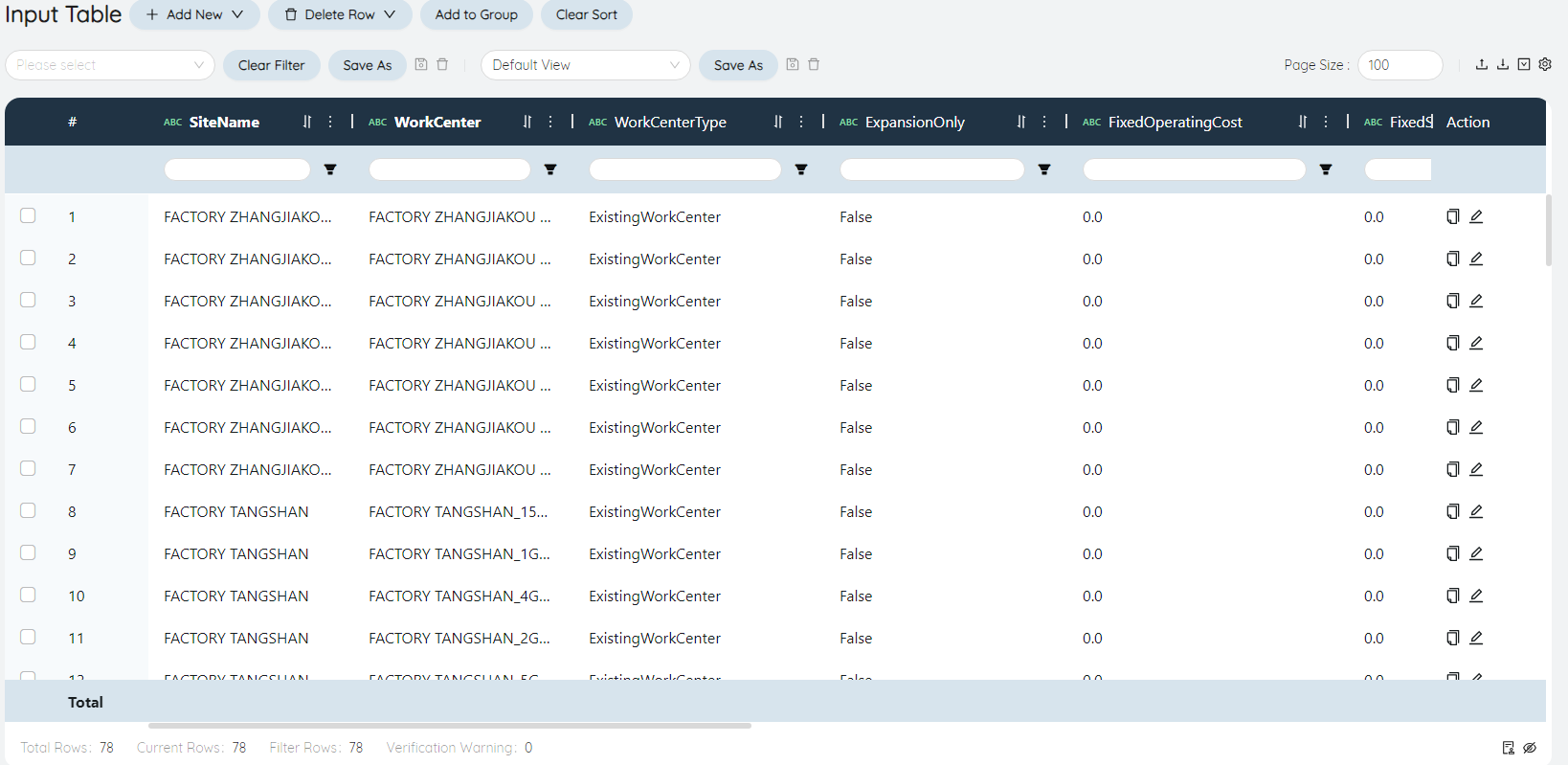Click the WorkCenterType filter funnel icon
This screenshot has height=765, width=1568.
pyautogui.click(x=801, y=169)
